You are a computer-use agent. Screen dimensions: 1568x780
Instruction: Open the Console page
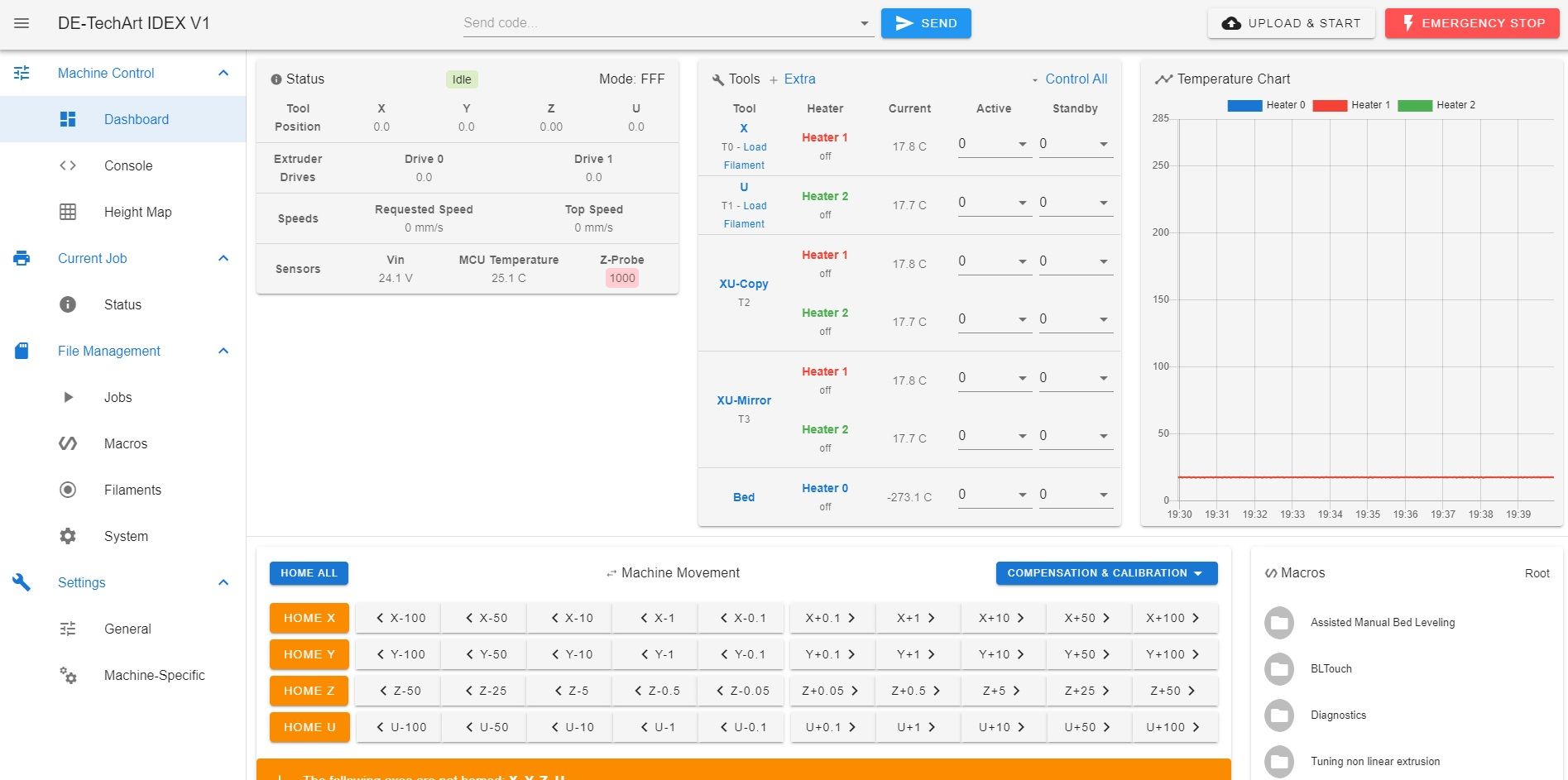click(x=122, y=165)
